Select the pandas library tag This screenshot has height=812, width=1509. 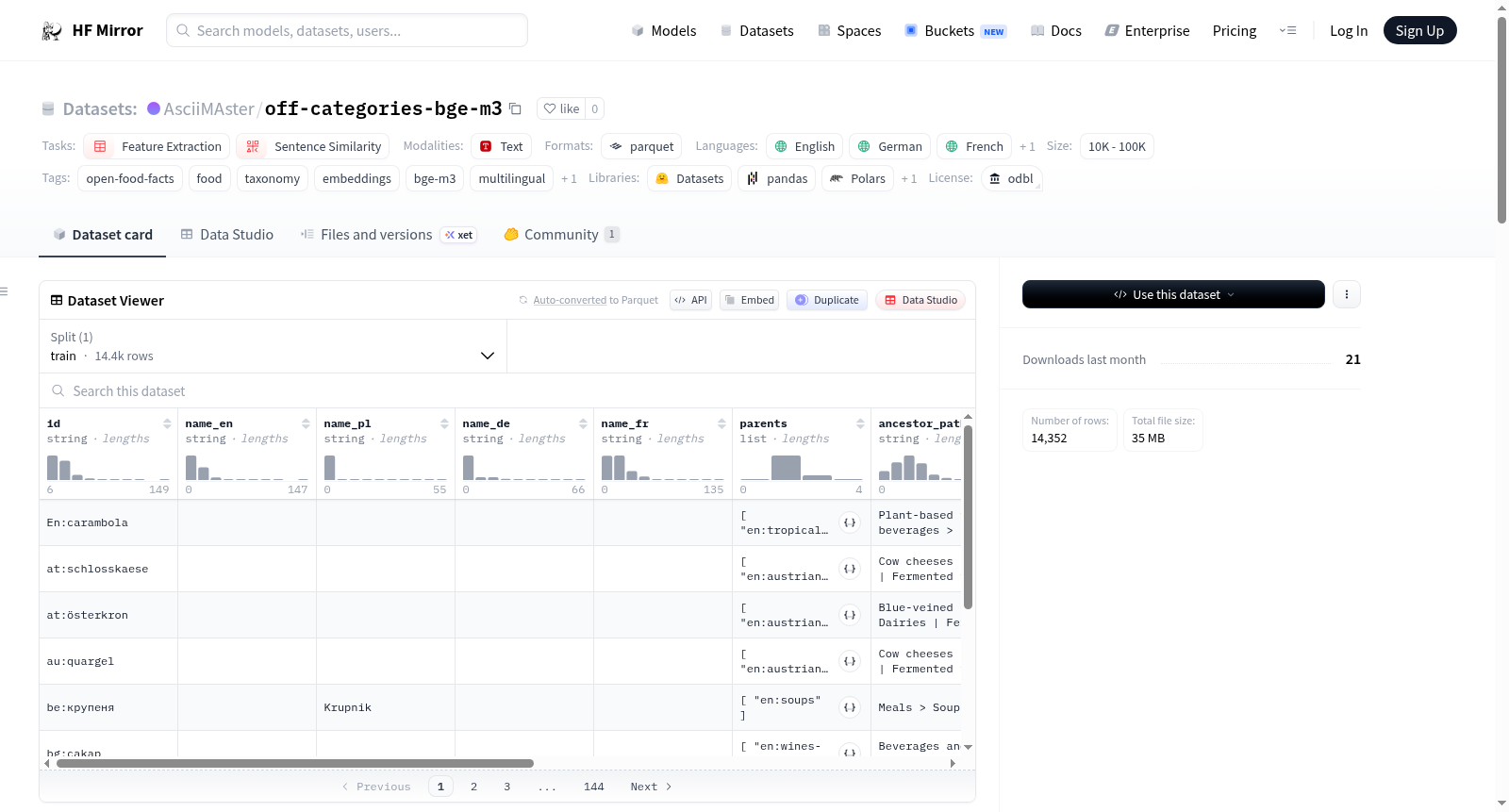[777, 178]
